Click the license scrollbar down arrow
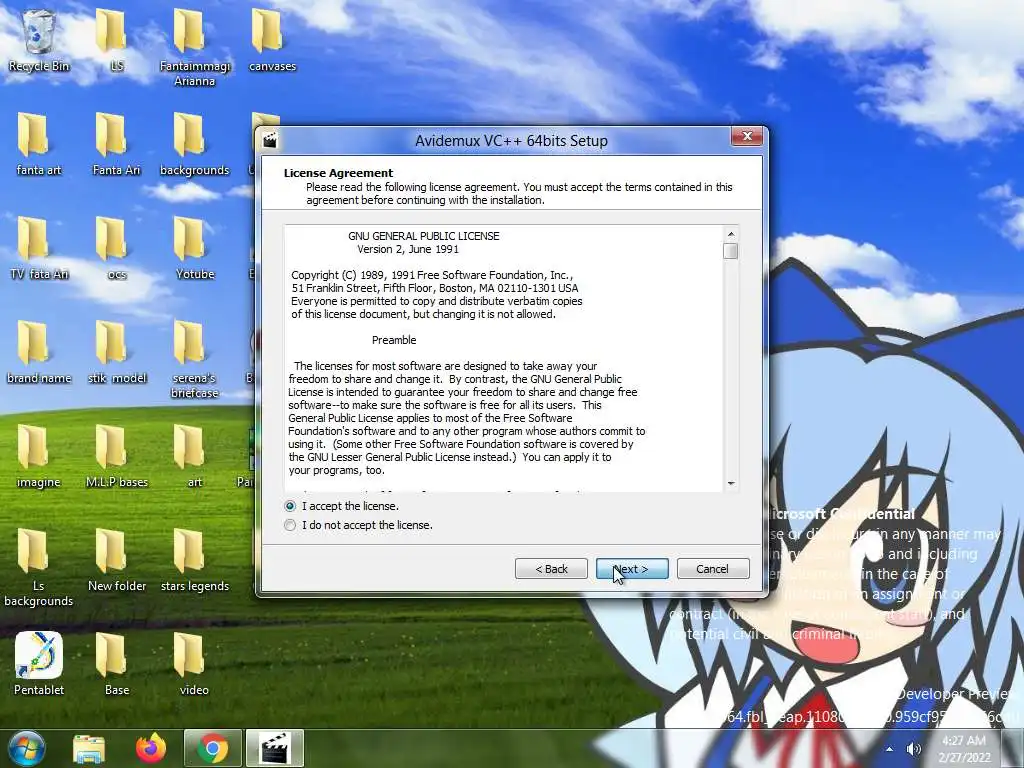1024x768 pixels. pyautogui.click(x=731, y=484)
